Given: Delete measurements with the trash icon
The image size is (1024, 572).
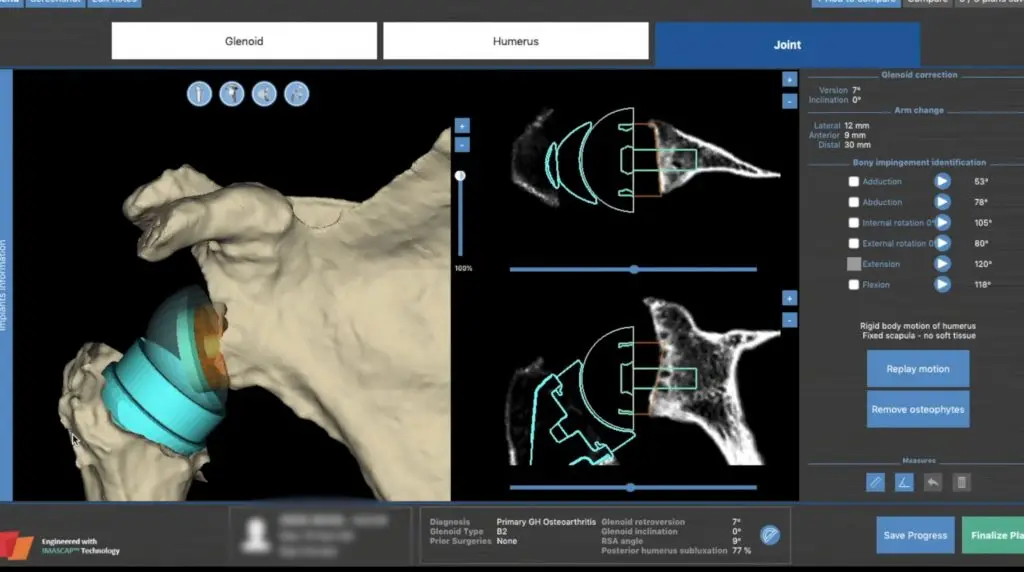Looking at the screenshot, I should pos(961,482).
